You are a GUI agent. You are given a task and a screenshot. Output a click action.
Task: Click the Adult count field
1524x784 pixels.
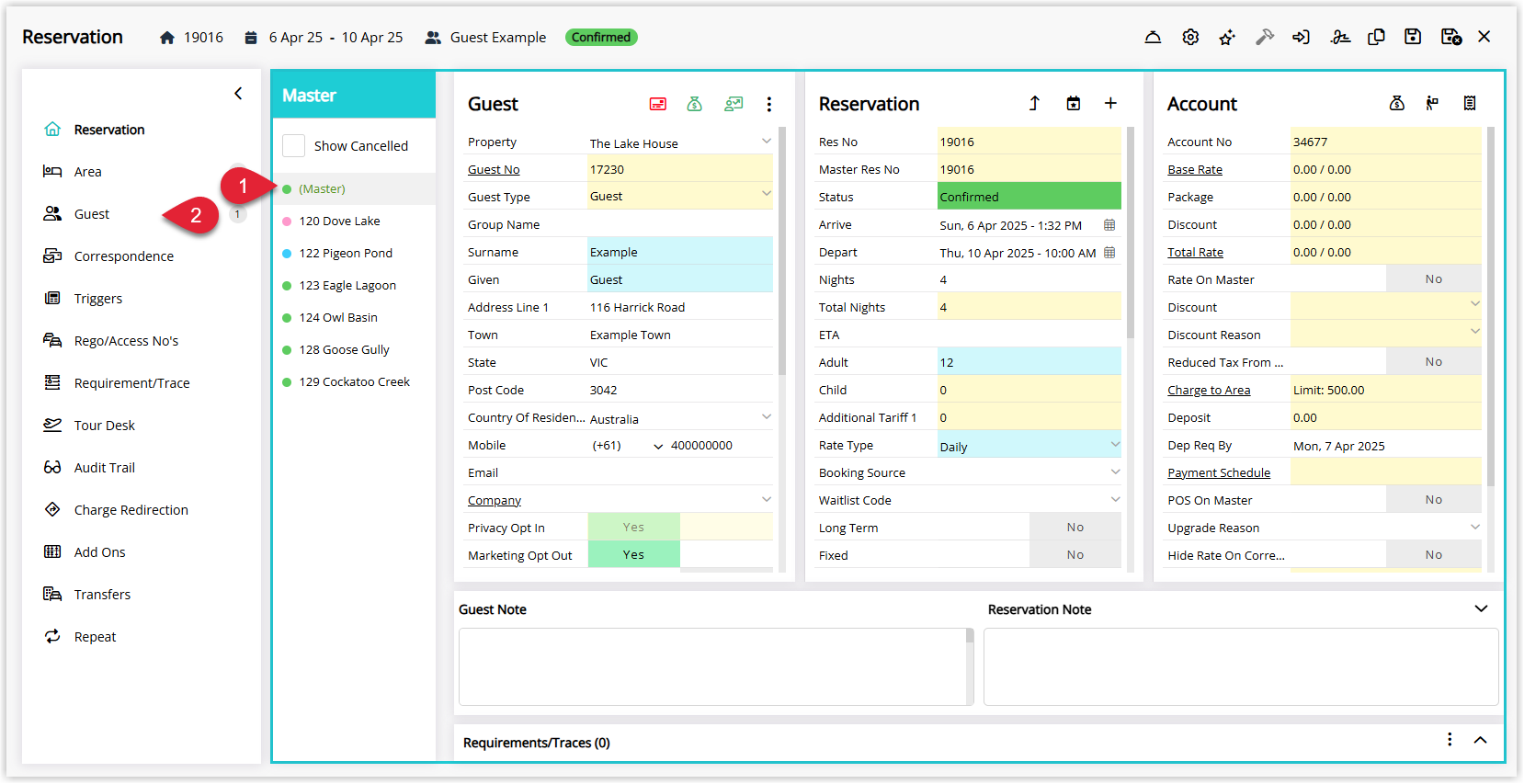point(1029,362)
